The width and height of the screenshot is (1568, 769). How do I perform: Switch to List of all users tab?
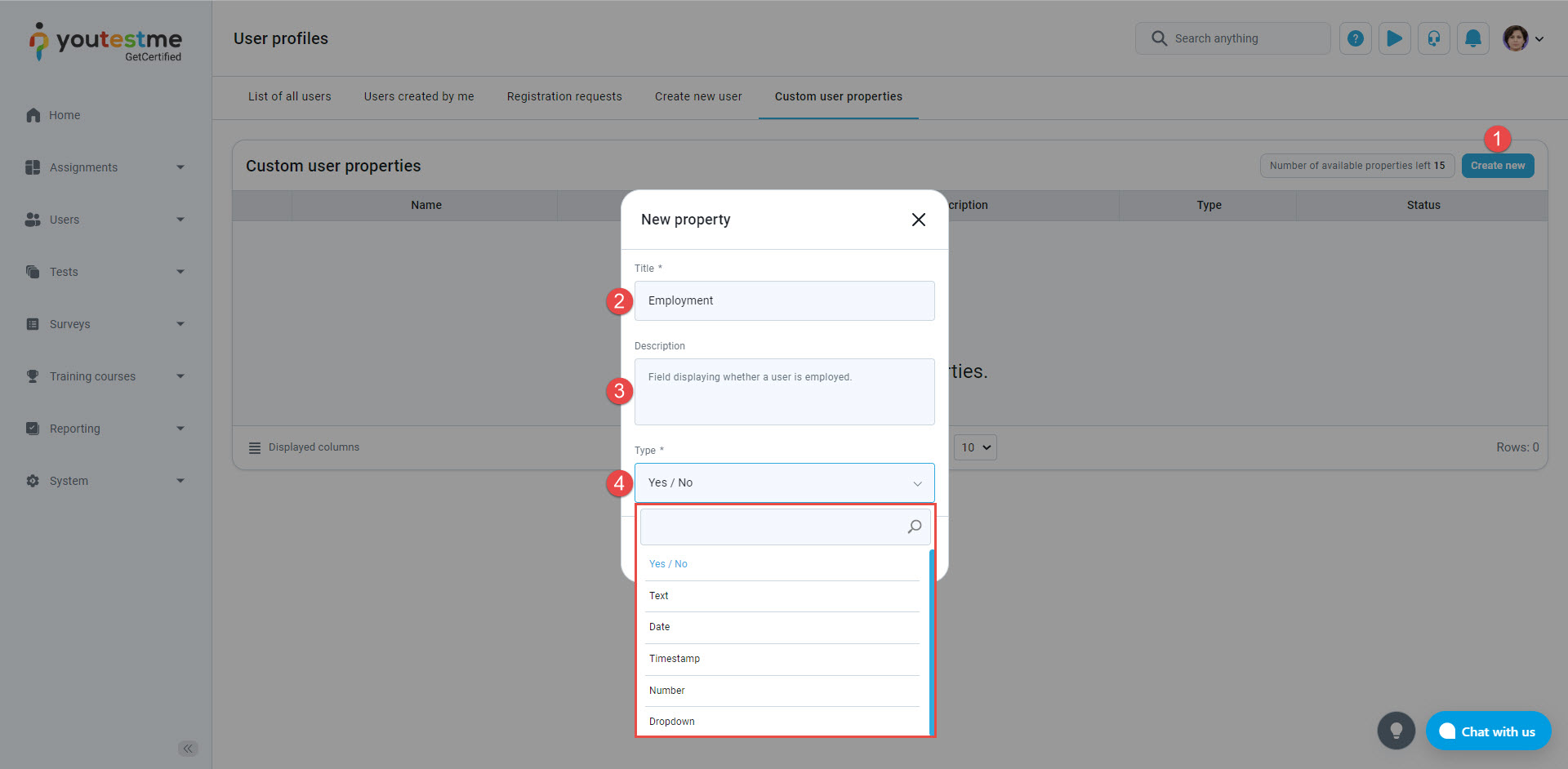coord(290,96)
